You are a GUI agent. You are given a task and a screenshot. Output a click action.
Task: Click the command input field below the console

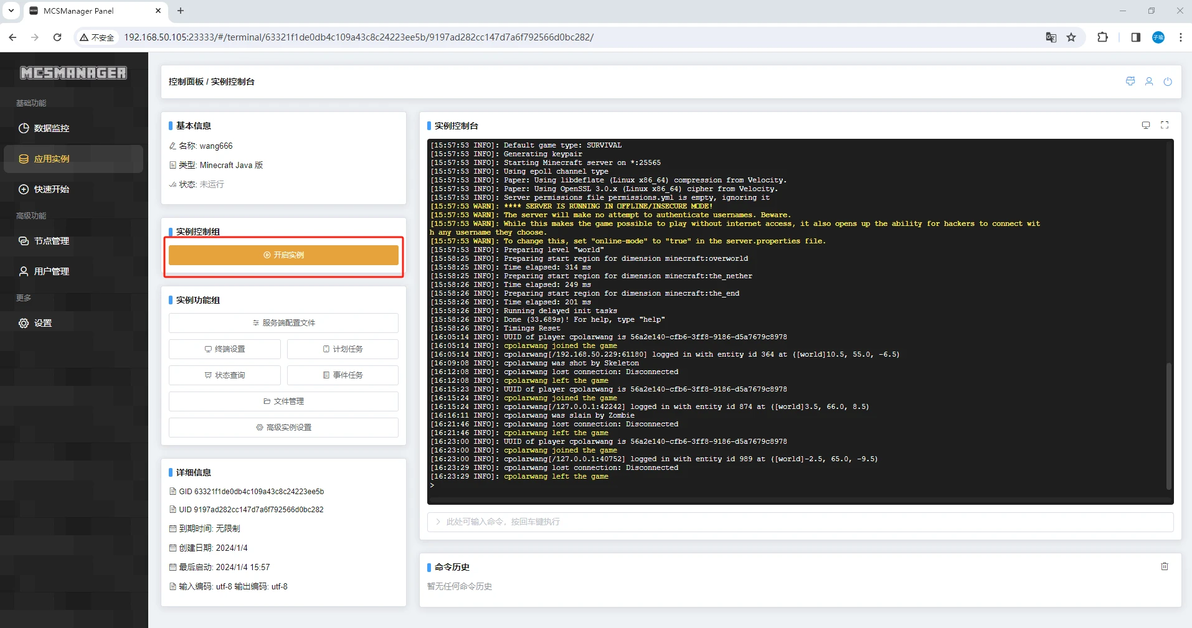[x=800, y=522]
